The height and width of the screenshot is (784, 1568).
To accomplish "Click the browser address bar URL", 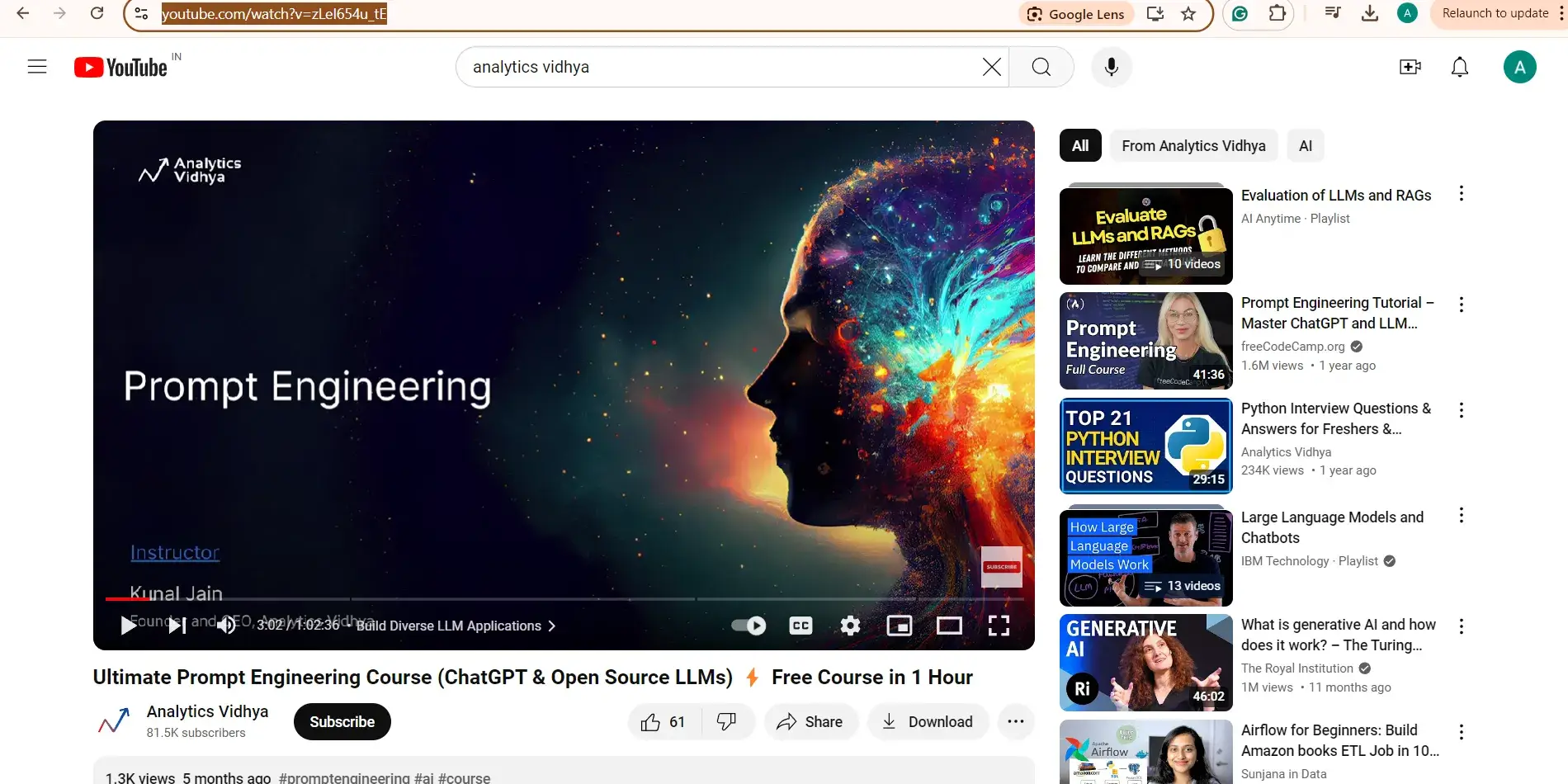I will click(x=274, y=14).
